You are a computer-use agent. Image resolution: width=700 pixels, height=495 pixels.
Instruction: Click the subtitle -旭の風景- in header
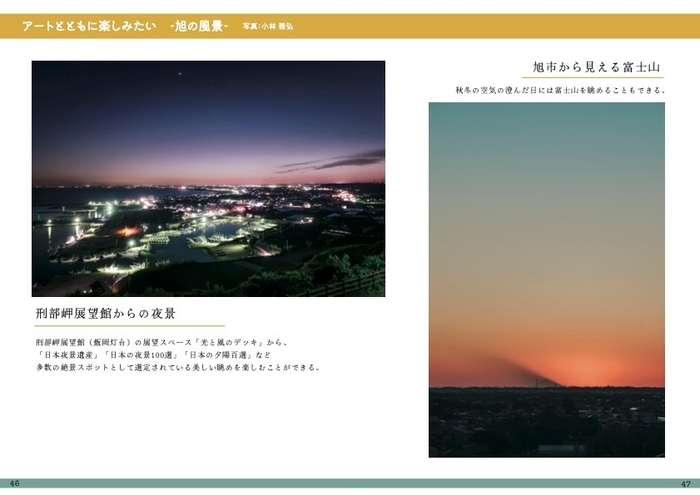click(x=200, y=26)
